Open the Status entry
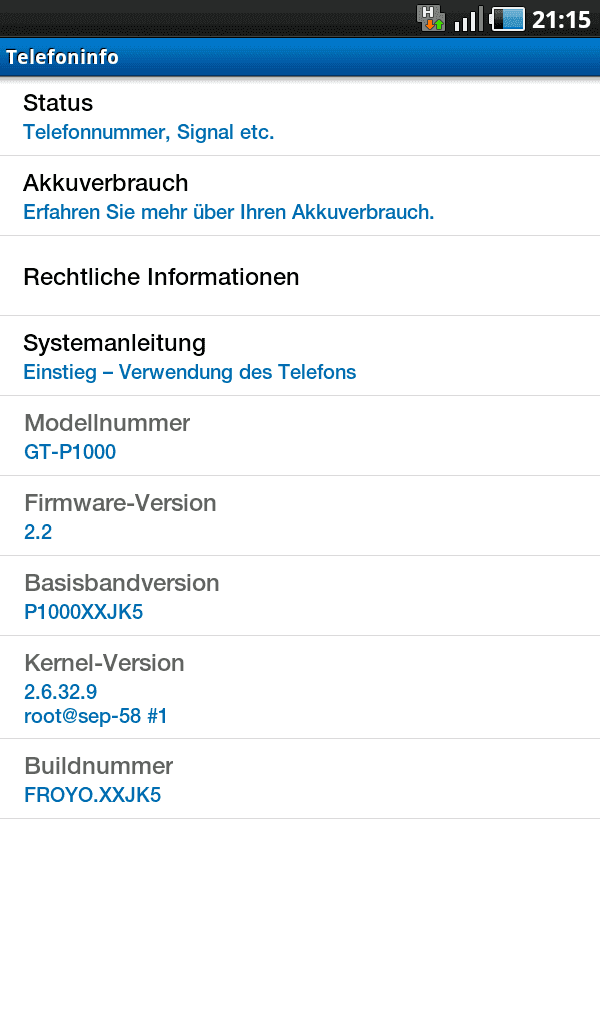 pos(300,116)
